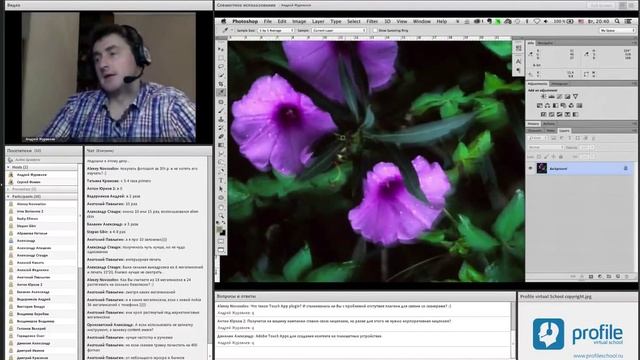Toggle Lock transparent pixels in Layers panel
The width and height of the screenshot is (640, 360).
click(539, 157)
